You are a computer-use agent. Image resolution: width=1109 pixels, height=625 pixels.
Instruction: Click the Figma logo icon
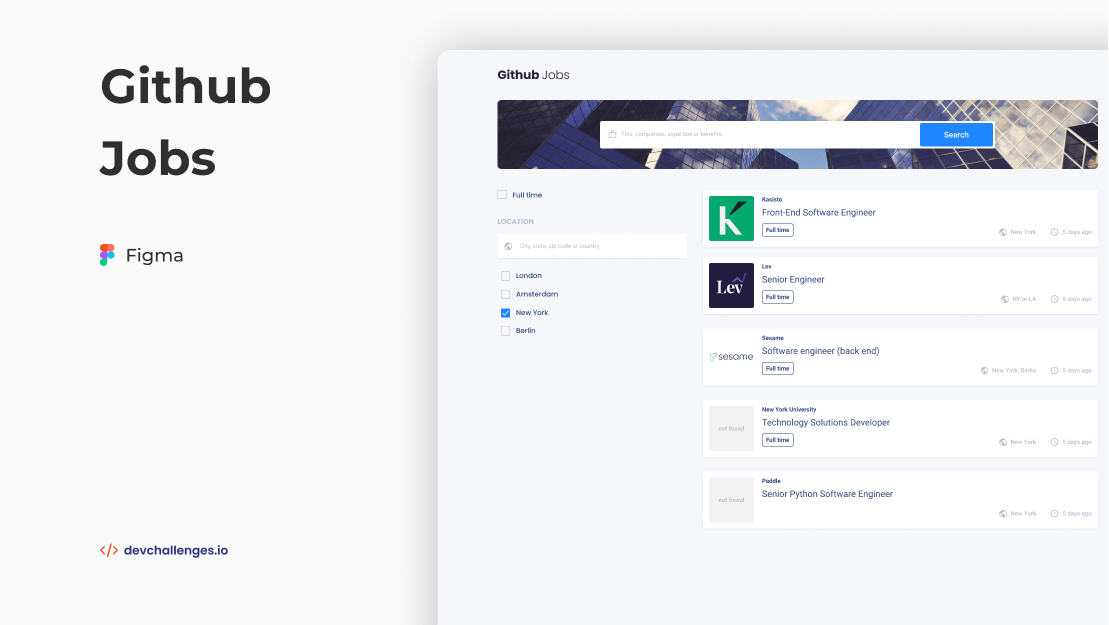click(x=108, y=255)
